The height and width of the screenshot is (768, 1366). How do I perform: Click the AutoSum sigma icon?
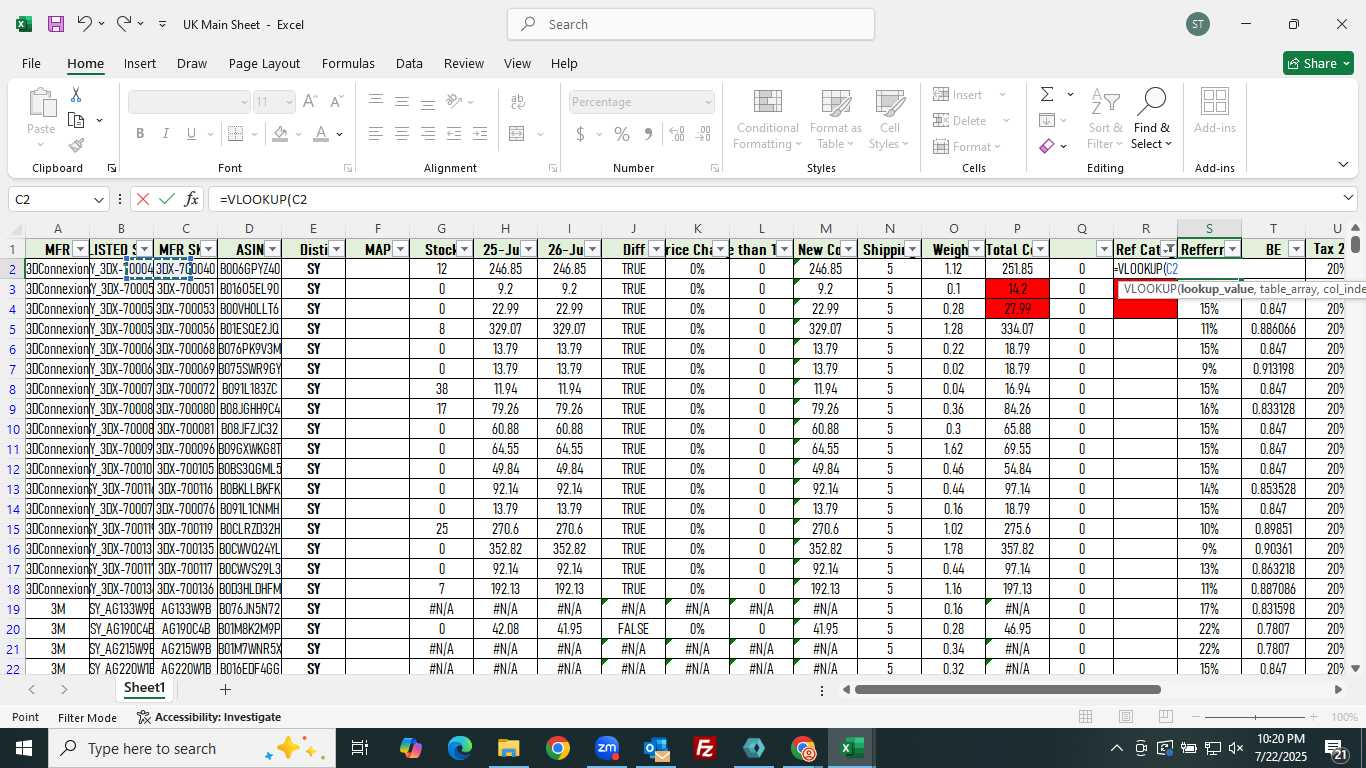pos(1047,94)
